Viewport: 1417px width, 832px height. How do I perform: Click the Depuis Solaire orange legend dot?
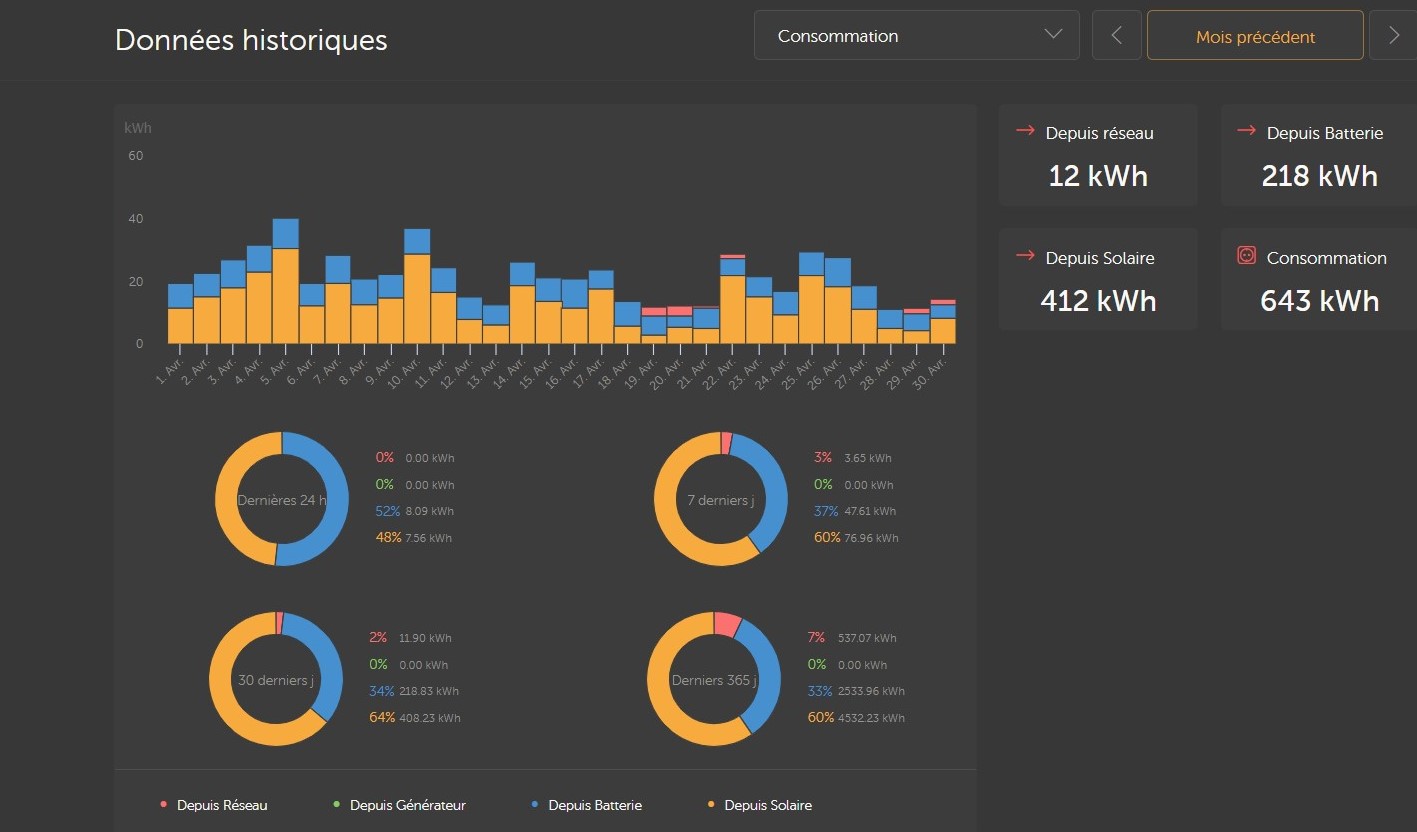coord(711,805)
